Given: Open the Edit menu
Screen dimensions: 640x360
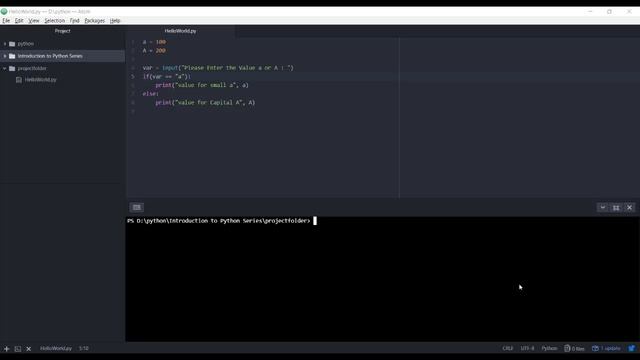Looking at the screenshot, I should (x=19, y=20).
